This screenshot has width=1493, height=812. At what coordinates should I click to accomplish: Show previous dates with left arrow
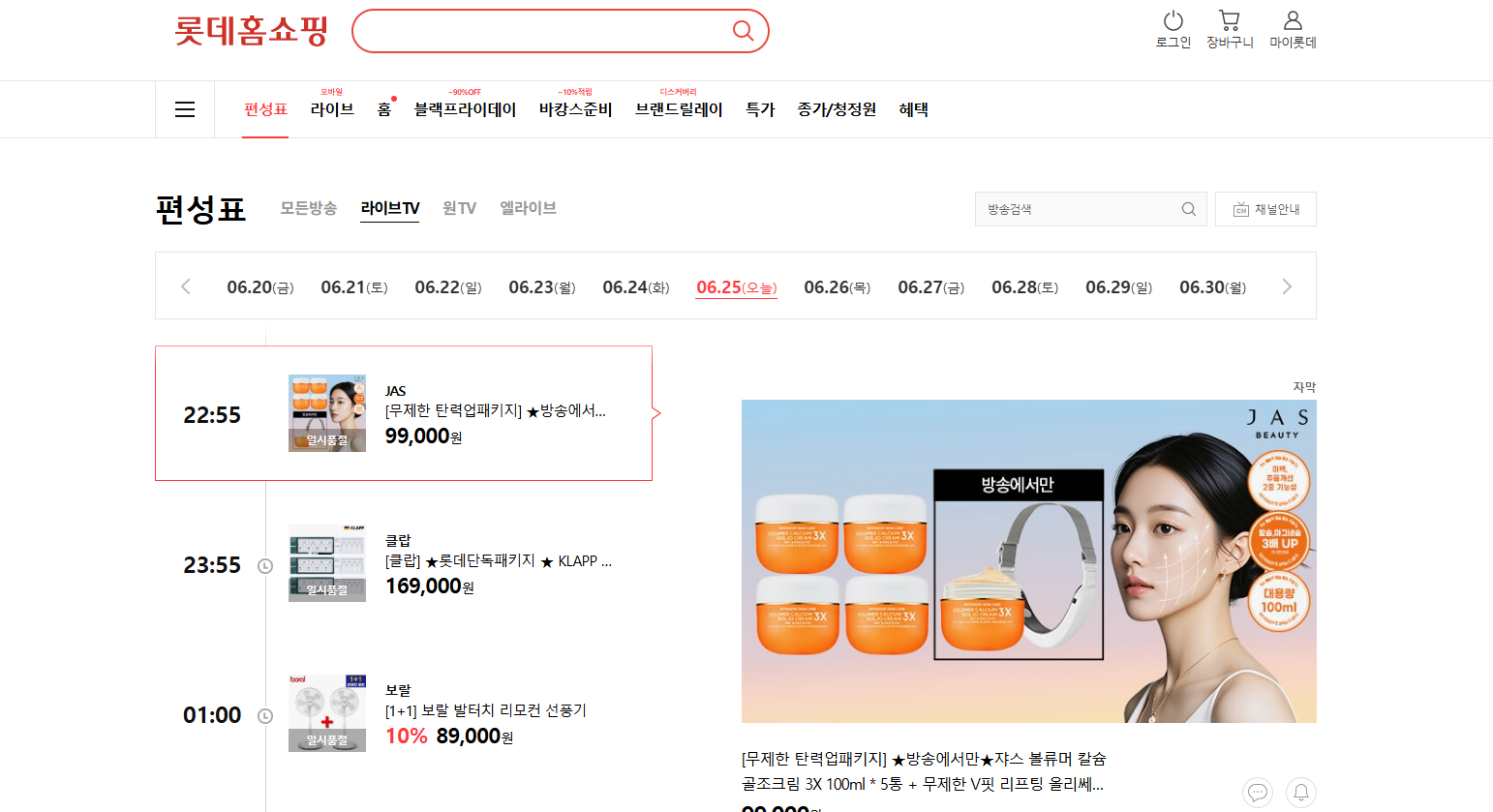coord(186,286)
